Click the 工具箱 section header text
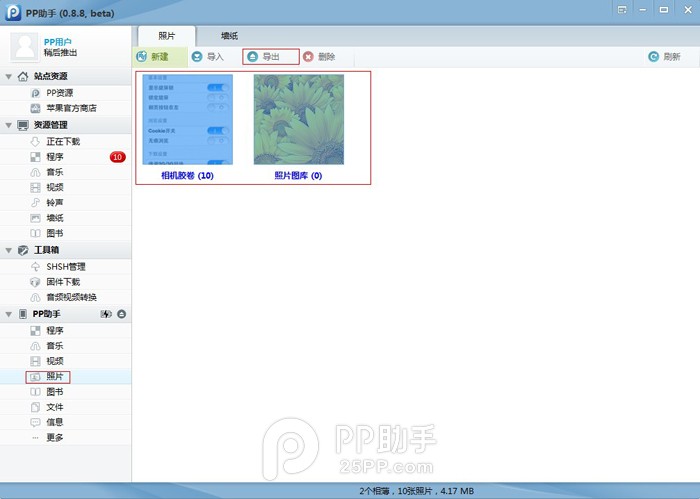700x499 pixels. click(46, 250)
